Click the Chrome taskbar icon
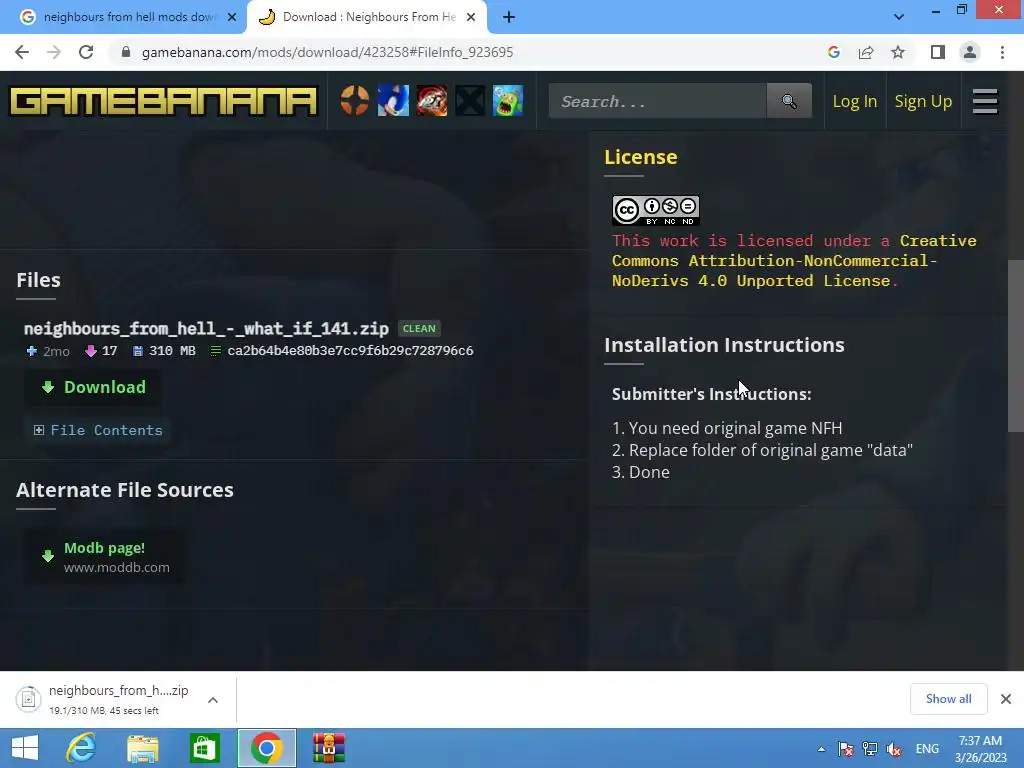 pos(266,748)
